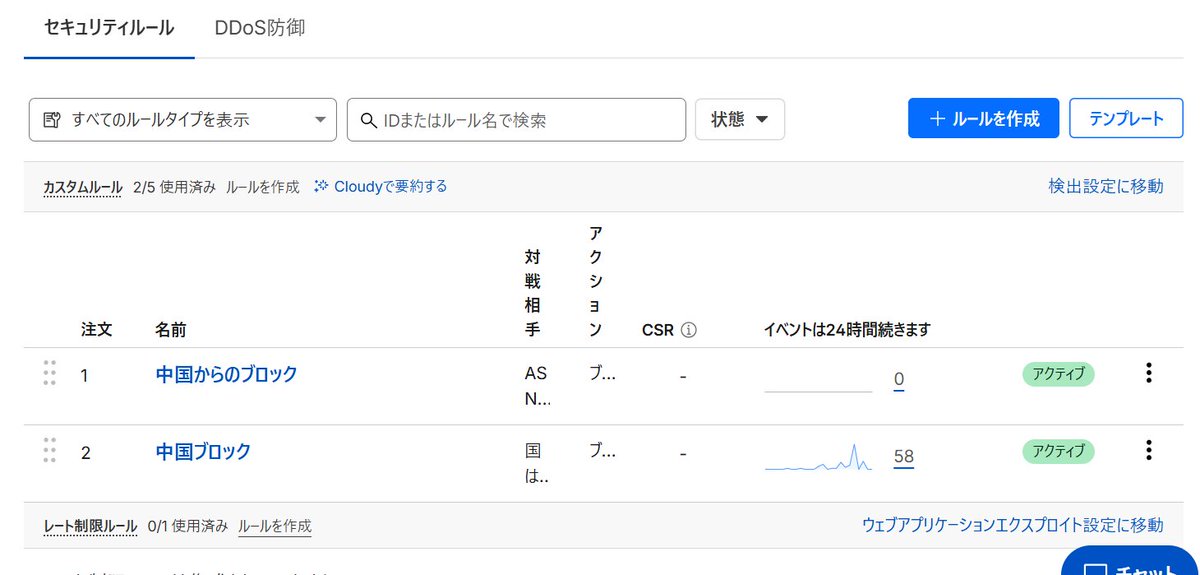Click the アクティブ badge for 中国ブロック
The image size is (1200, 575).
coord(1058,451)
